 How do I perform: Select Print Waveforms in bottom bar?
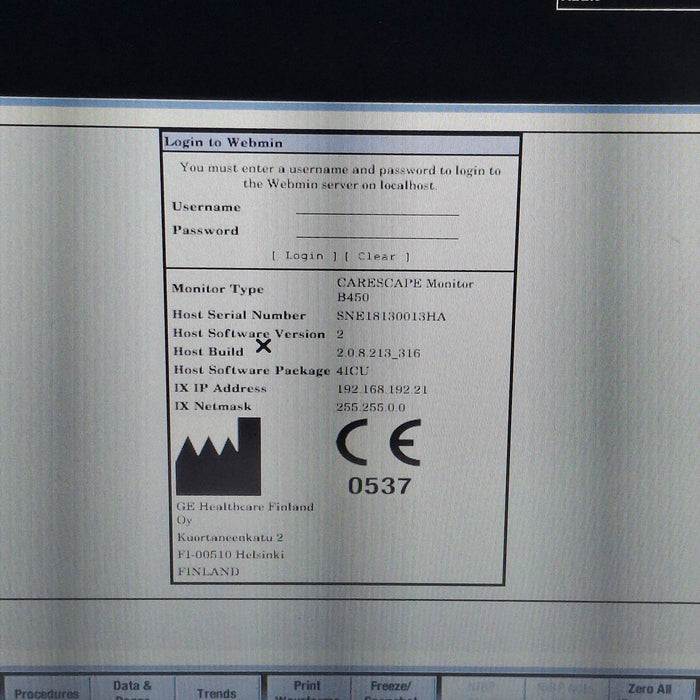307,689
